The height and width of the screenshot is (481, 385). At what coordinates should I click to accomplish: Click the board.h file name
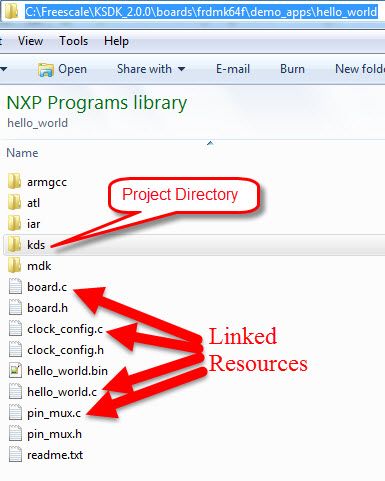click(47, 308)
